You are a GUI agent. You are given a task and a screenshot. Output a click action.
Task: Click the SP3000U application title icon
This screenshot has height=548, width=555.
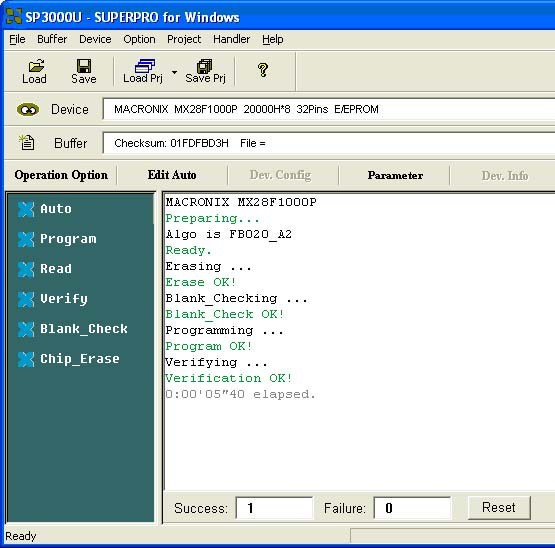tap(14, 17)
